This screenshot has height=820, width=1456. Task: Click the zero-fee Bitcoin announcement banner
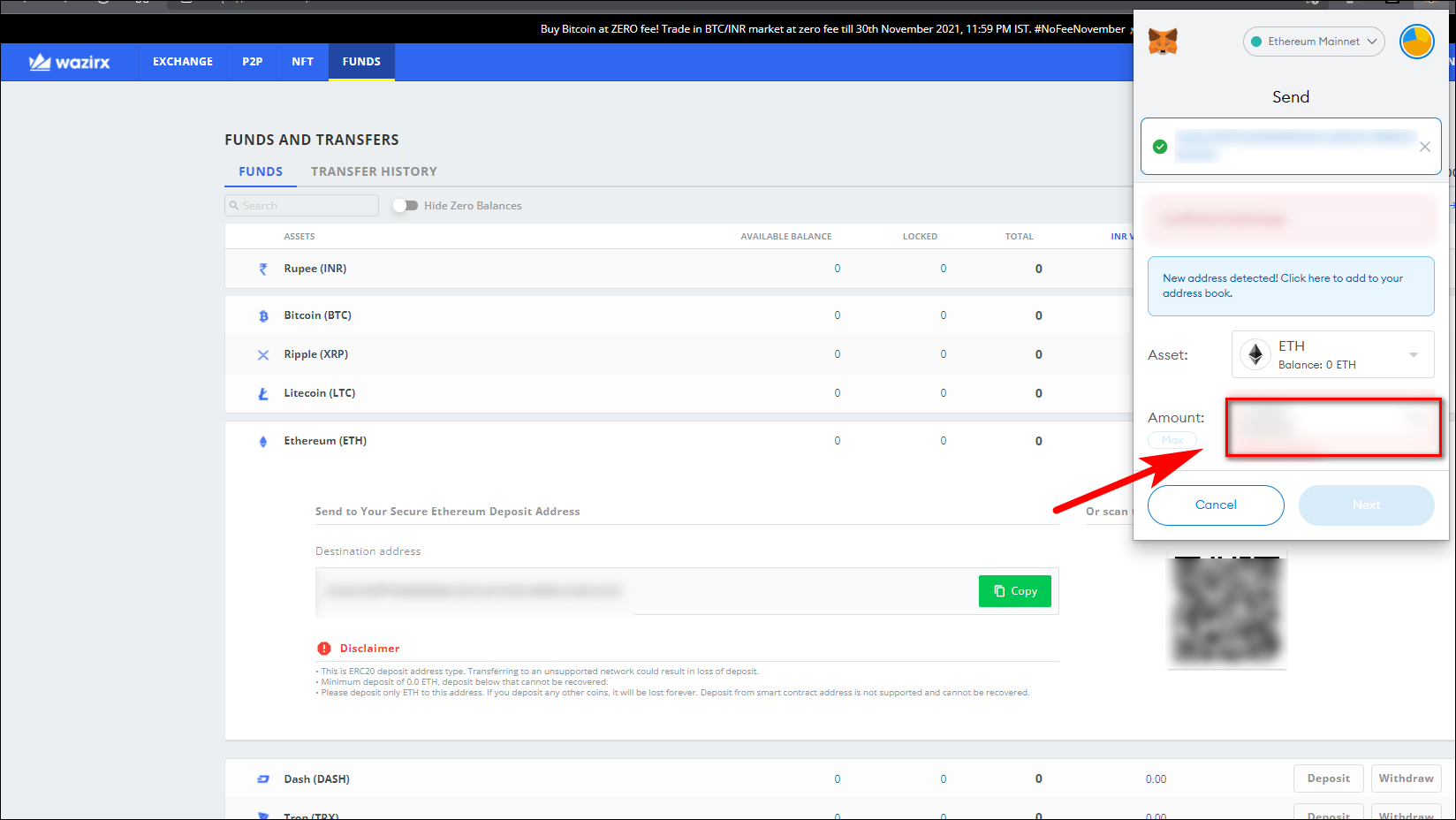point(833,29)
